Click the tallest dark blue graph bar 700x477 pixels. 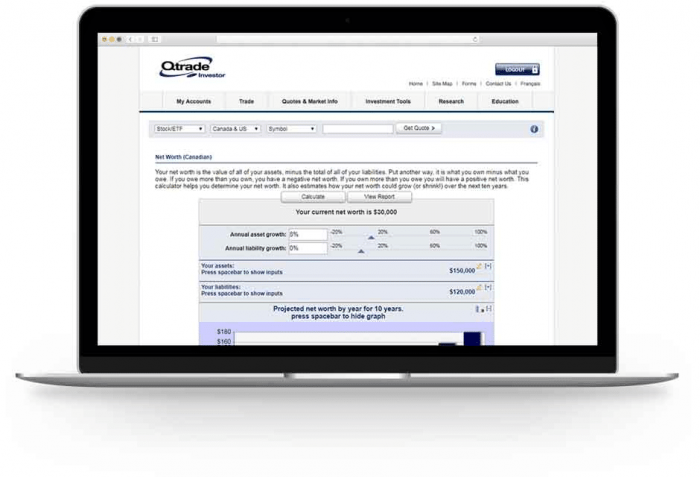472,339
